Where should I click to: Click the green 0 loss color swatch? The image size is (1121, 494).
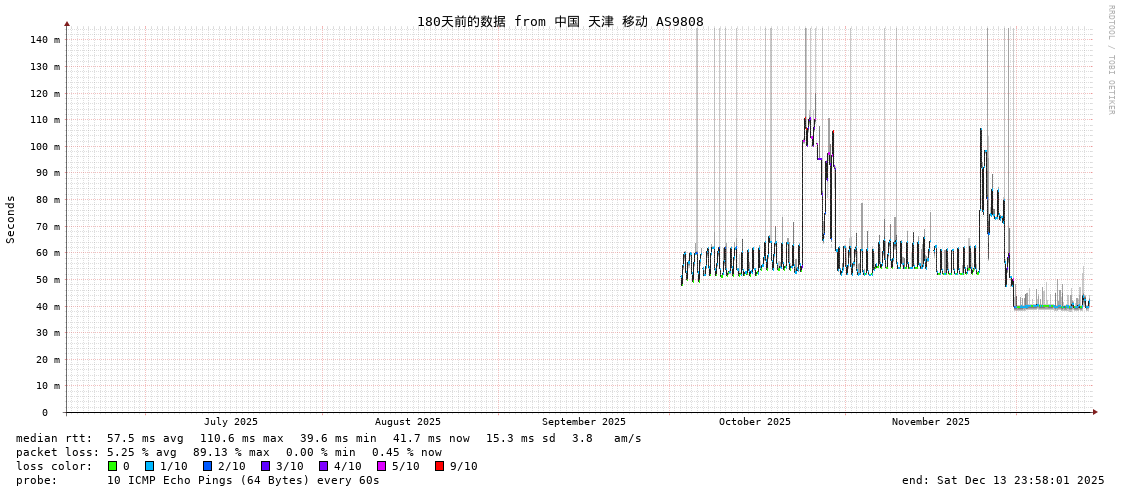113,466
